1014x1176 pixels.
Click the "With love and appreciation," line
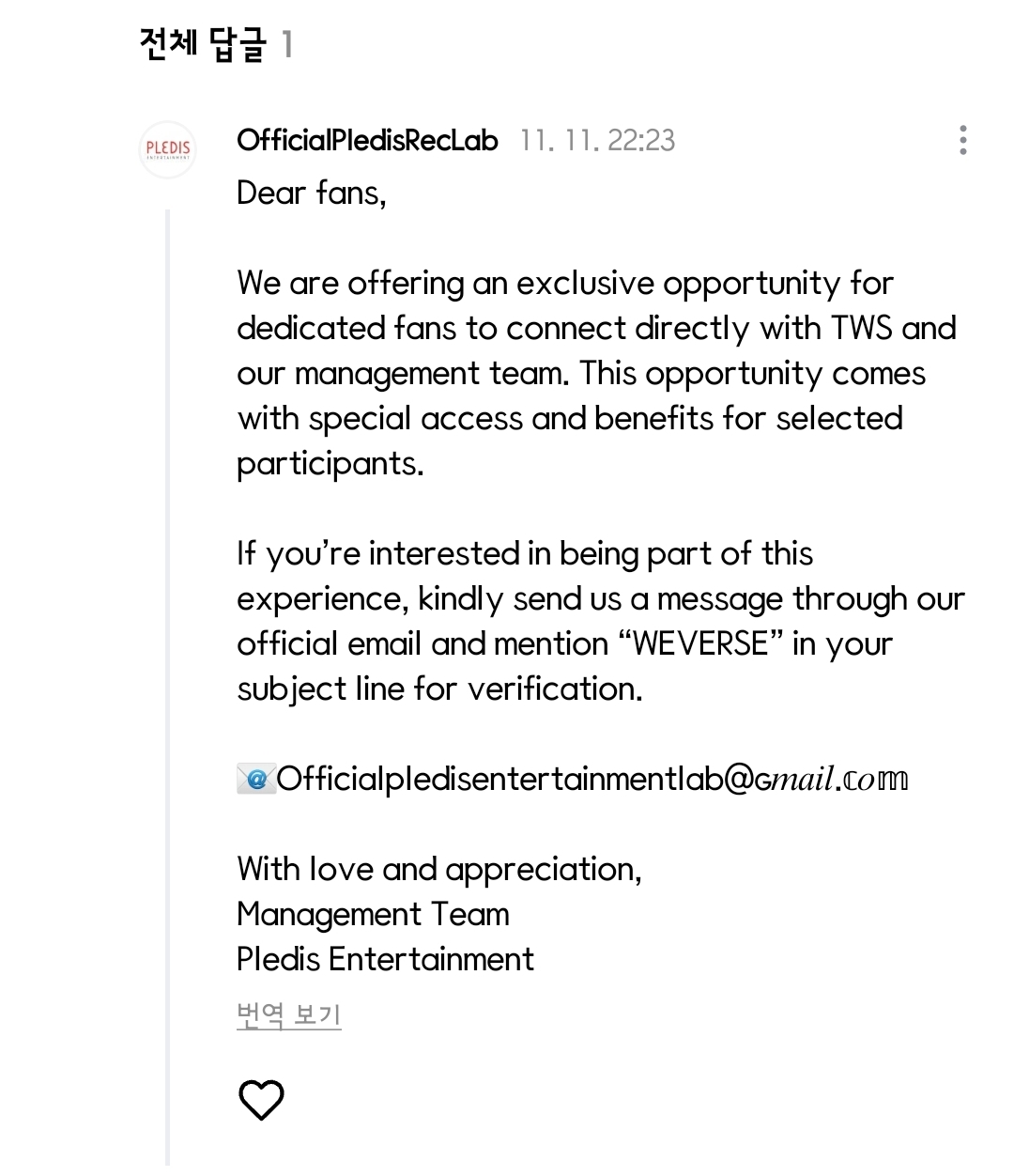tap(438, 869)
